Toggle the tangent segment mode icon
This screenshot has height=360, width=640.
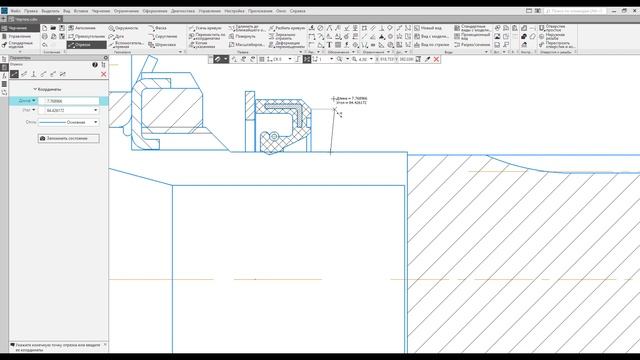click(43, 74)
